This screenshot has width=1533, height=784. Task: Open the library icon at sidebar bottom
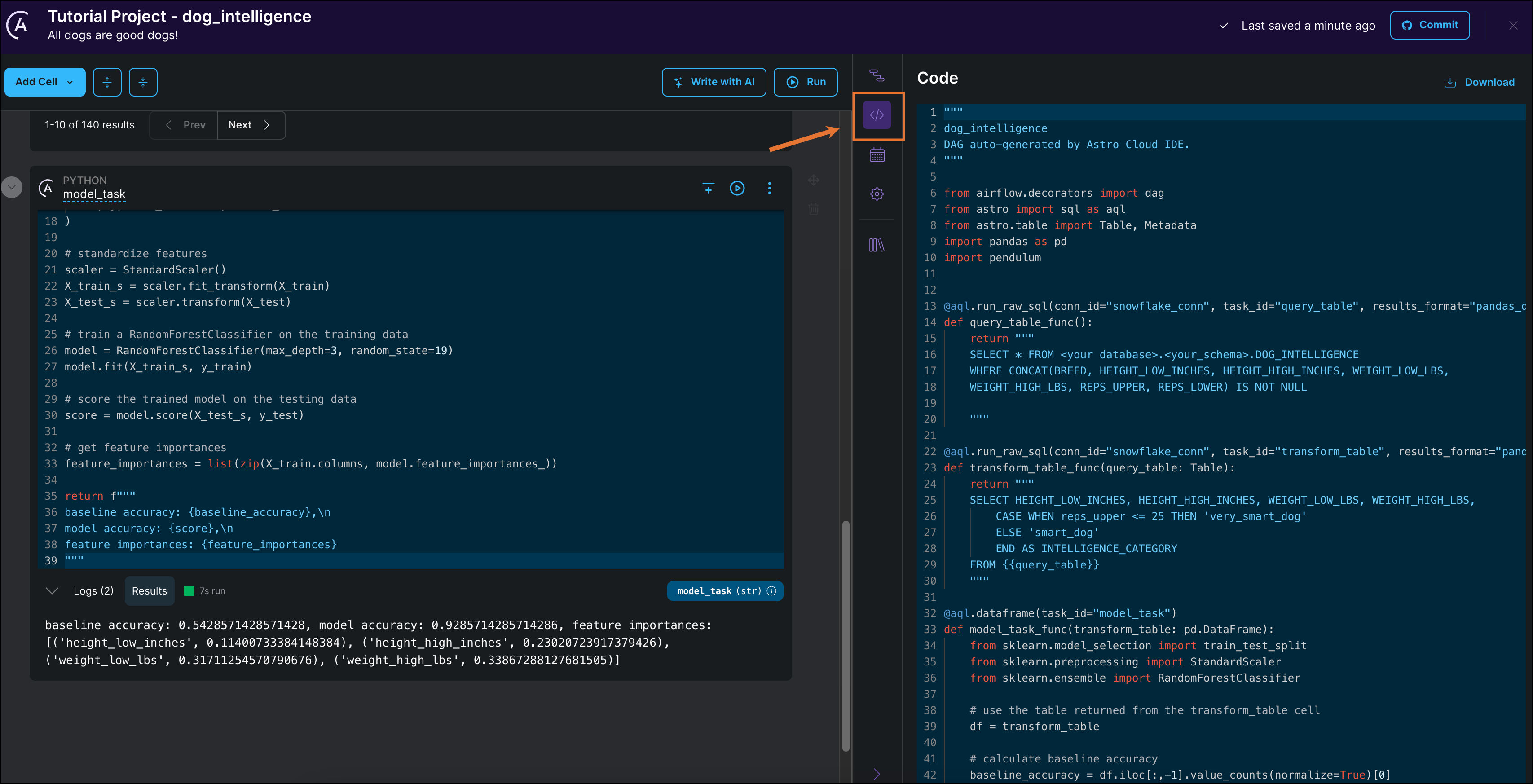click(x=877, y=245)
